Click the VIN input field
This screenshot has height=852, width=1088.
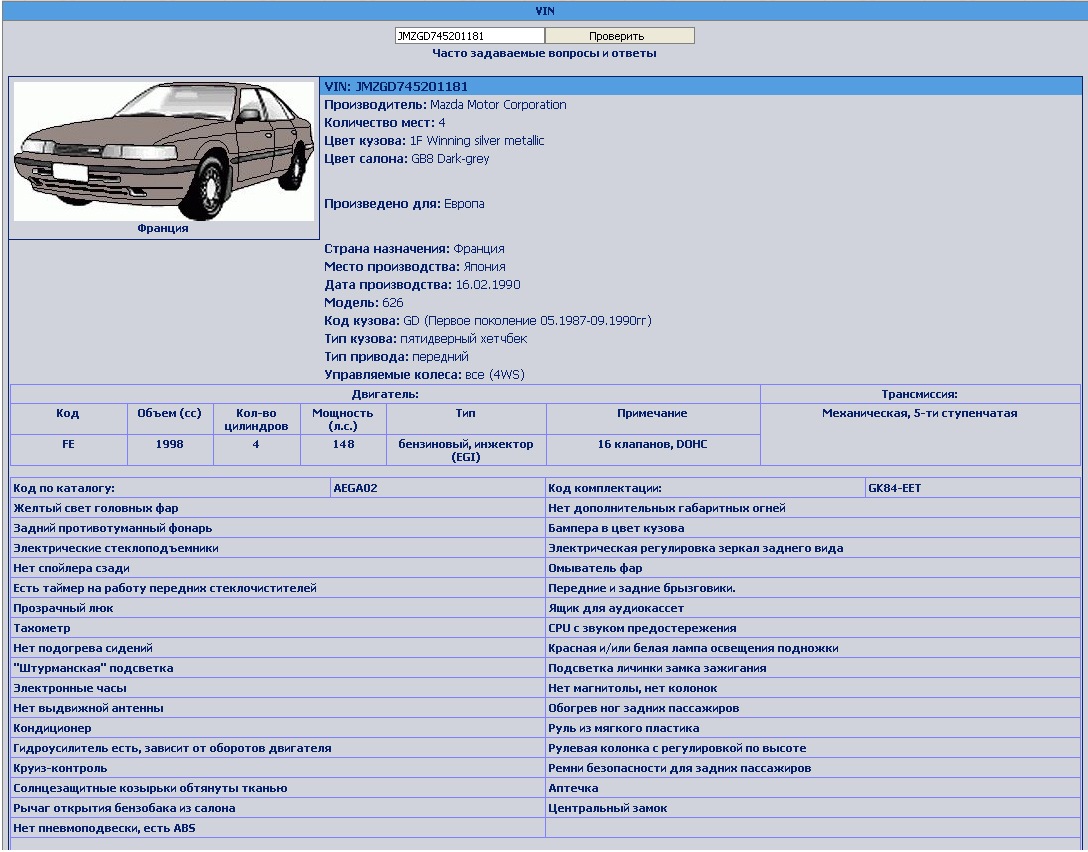click(470, 36)
